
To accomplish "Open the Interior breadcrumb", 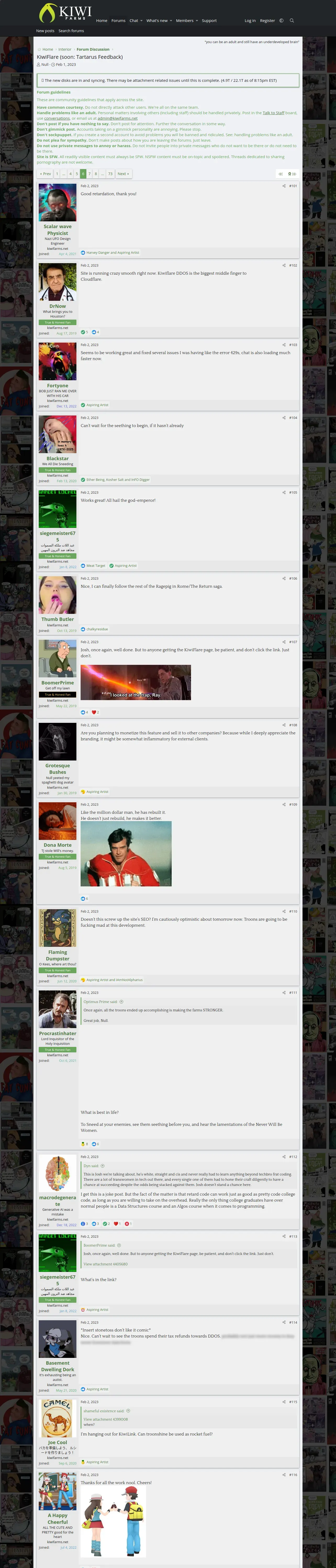I will pyautogui.click(x=65, y=49).
